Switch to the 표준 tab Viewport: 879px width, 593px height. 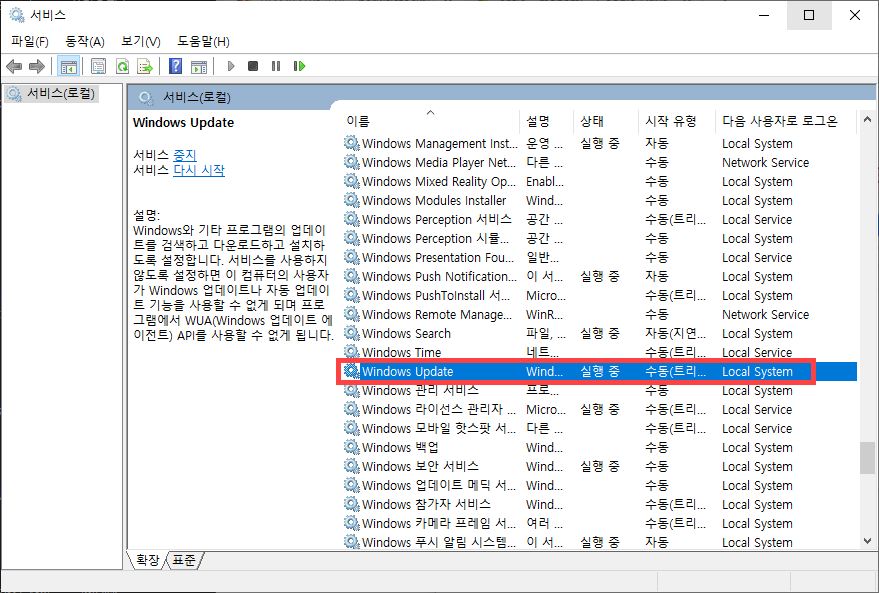(184, 560)
